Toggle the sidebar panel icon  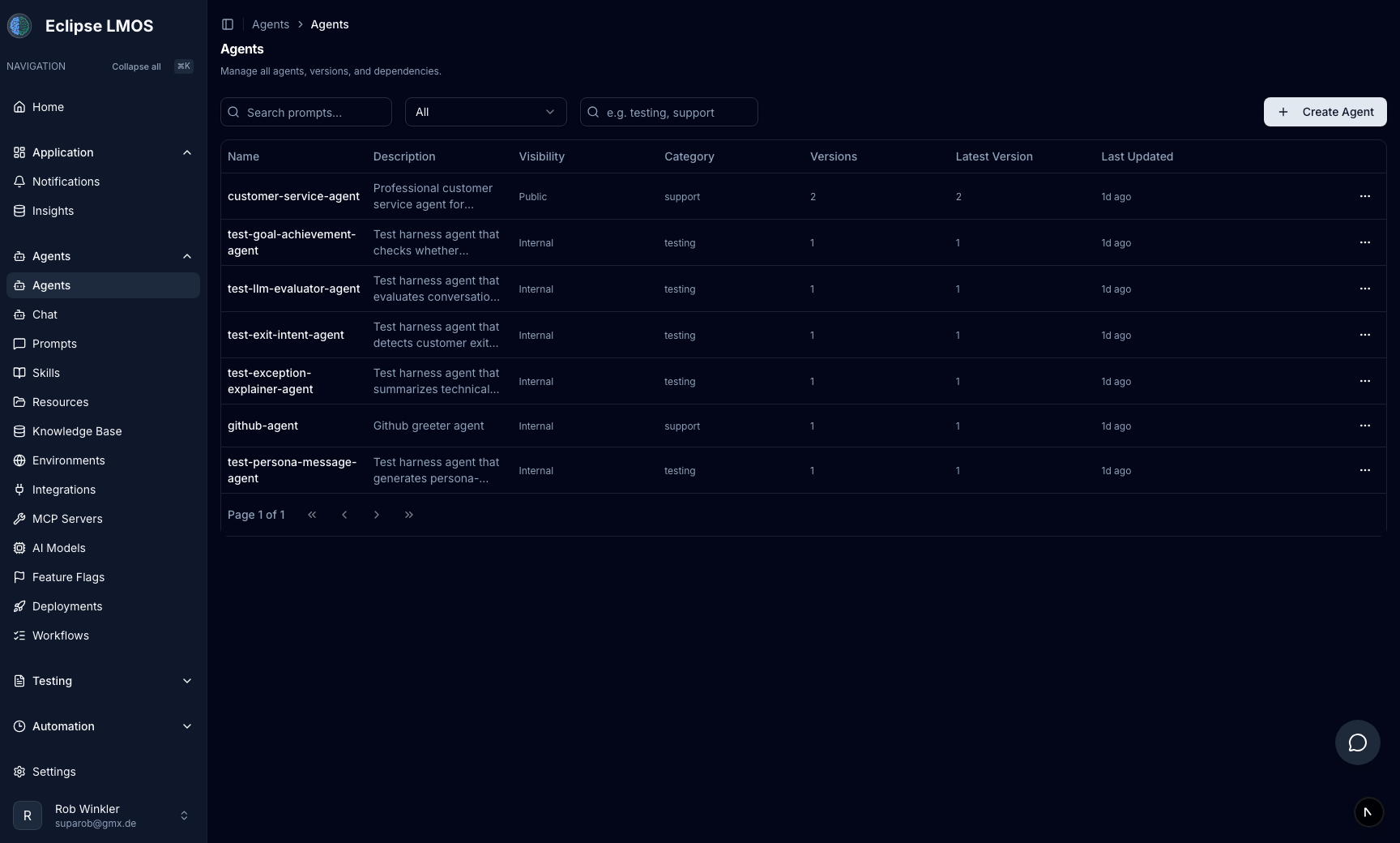[228, 24]
